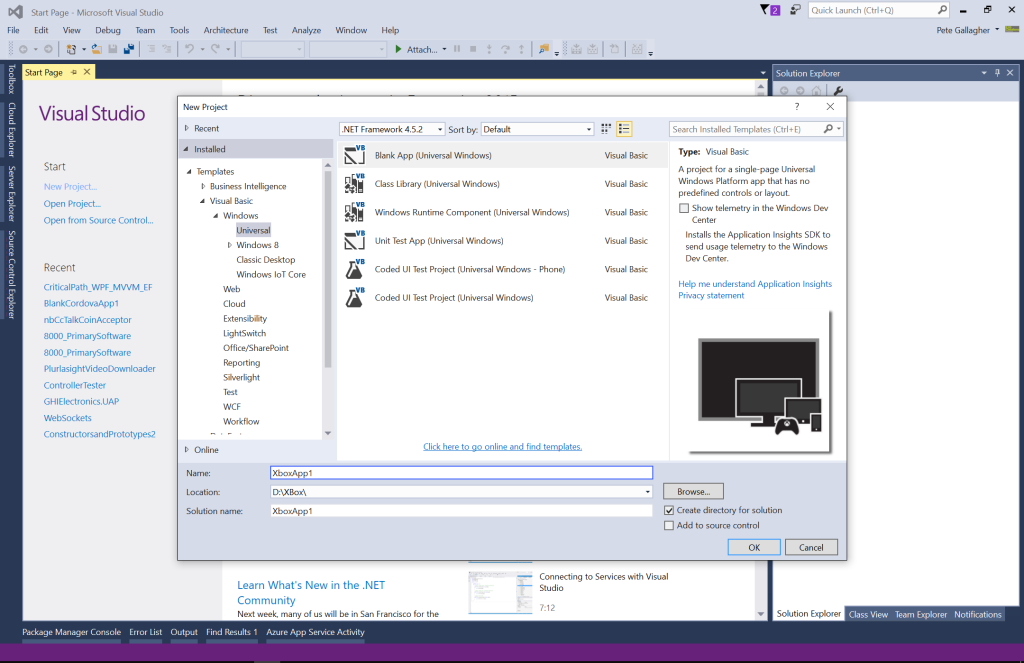
Task: Open the Debug menu
Action: (108, 30)
